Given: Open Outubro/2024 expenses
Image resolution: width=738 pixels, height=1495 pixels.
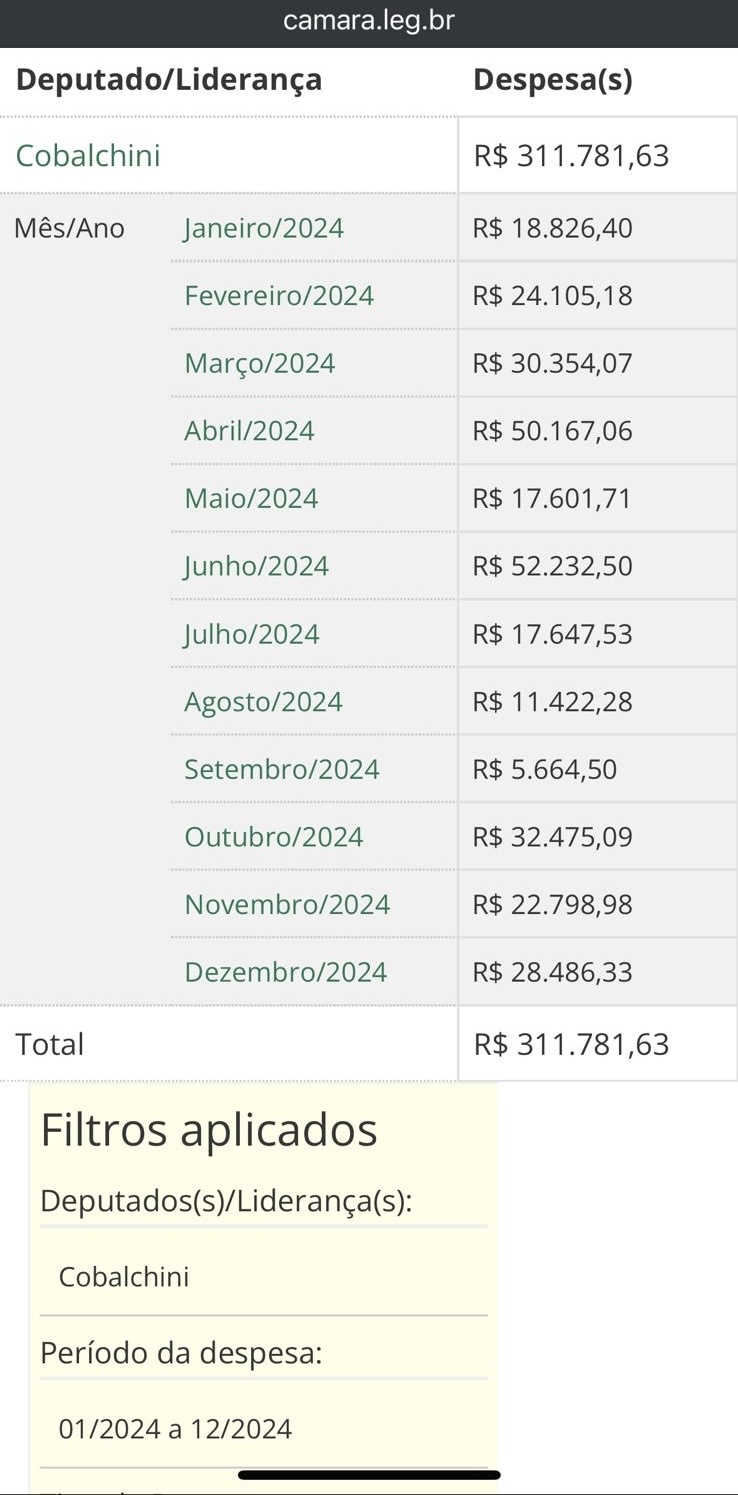Looking at the screenshot, I should [274, 837].
